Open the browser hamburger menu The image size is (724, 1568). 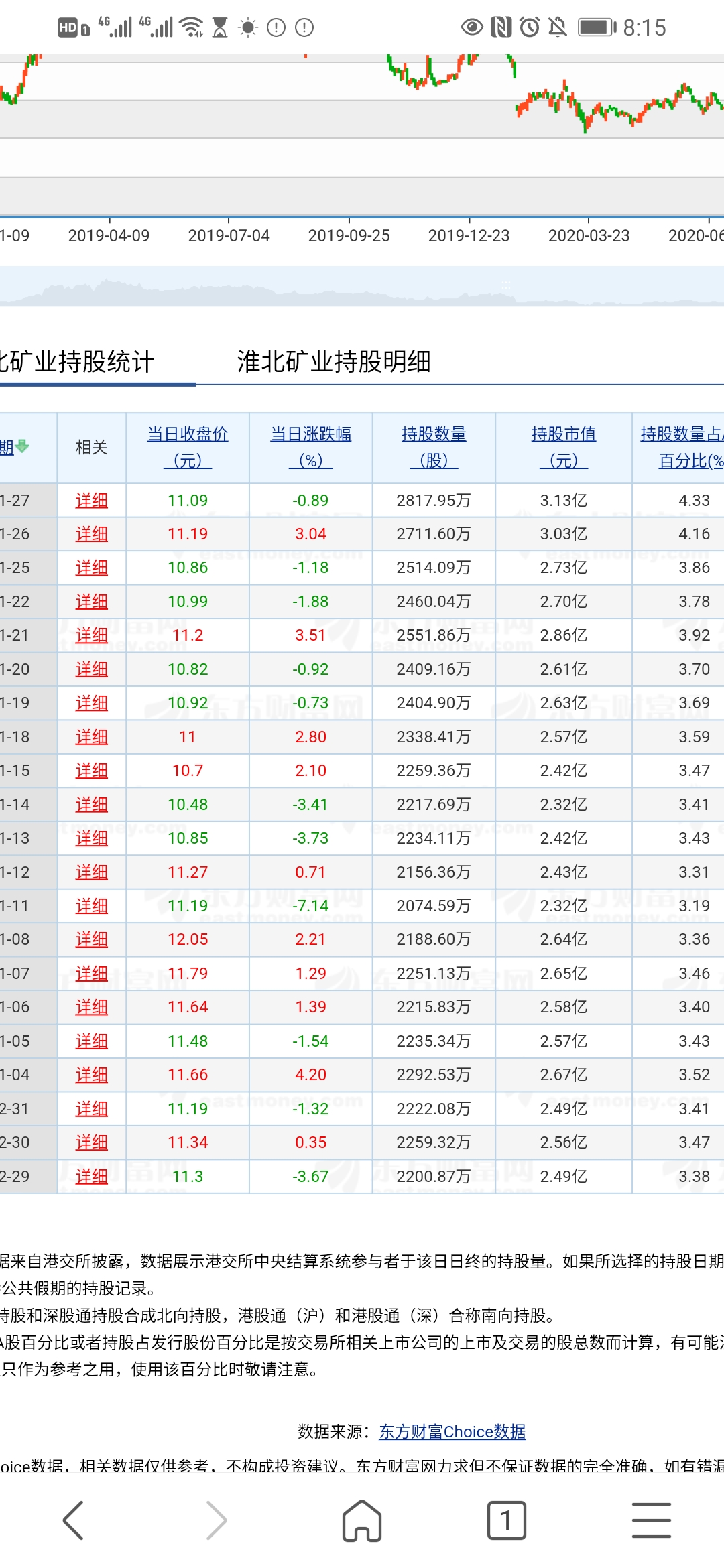(651, 1520)
